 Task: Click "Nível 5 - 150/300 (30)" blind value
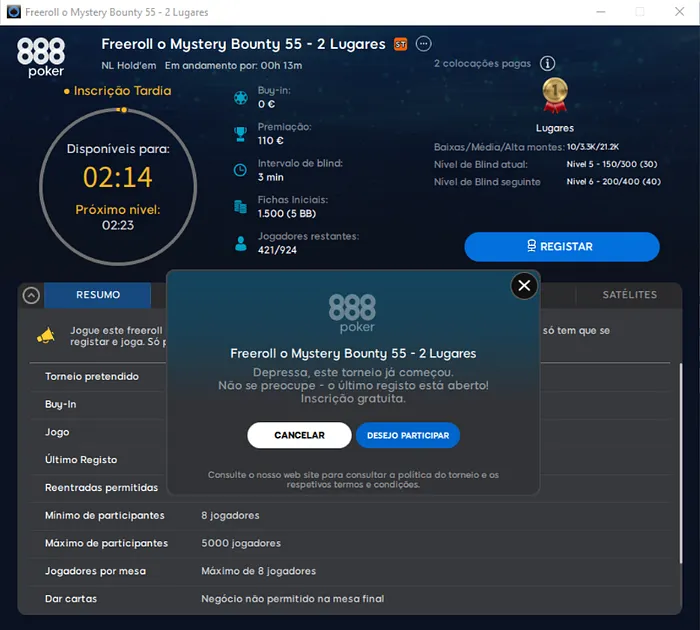click(x=612, y=164)
